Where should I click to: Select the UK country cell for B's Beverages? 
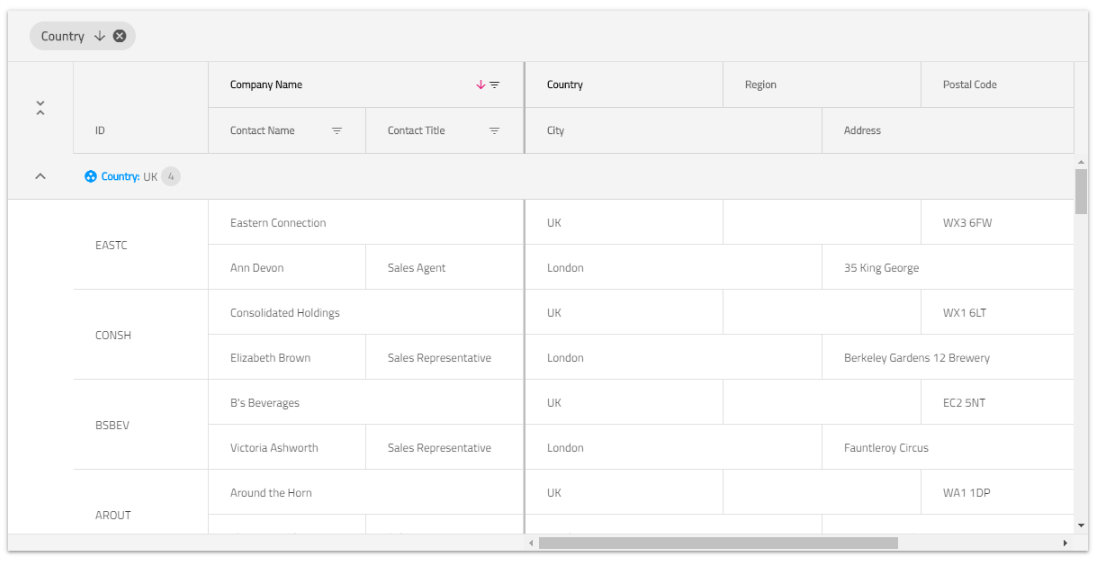(624, 402)
